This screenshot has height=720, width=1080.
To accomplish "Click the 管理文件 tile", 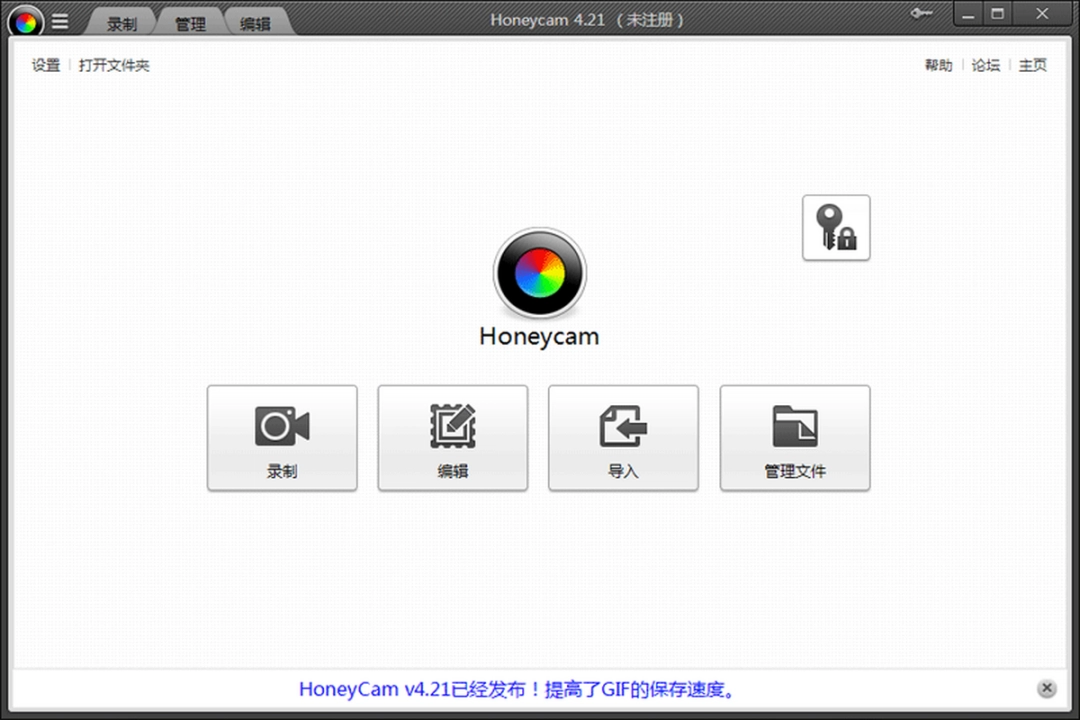I will click(794, 438).
